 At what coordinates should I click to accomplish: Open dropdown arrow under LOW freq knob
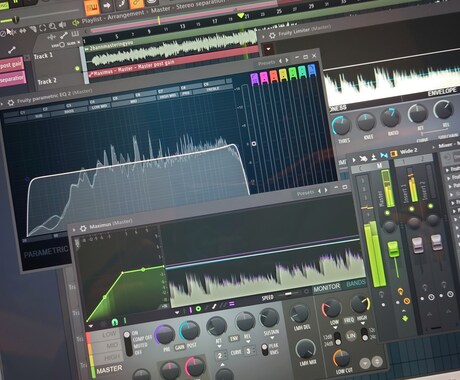pos(335,328)
